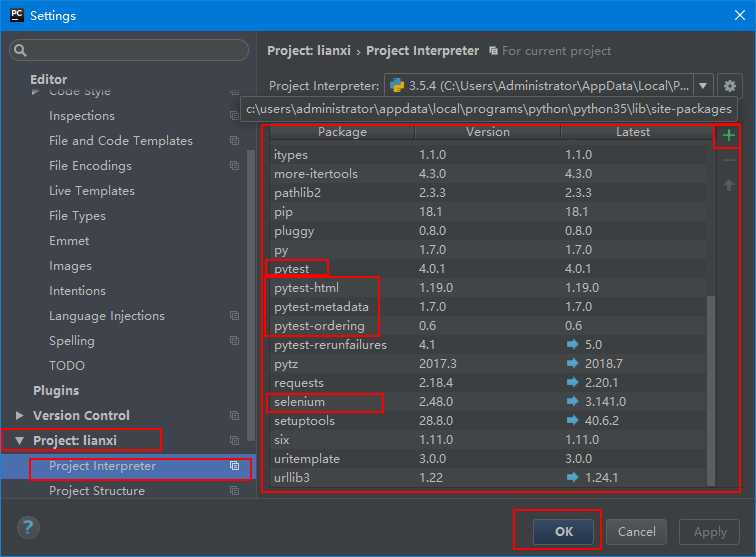Select the pytest-ordering package row
This screenshot has height=557, width=756.
tap(488, 326)
